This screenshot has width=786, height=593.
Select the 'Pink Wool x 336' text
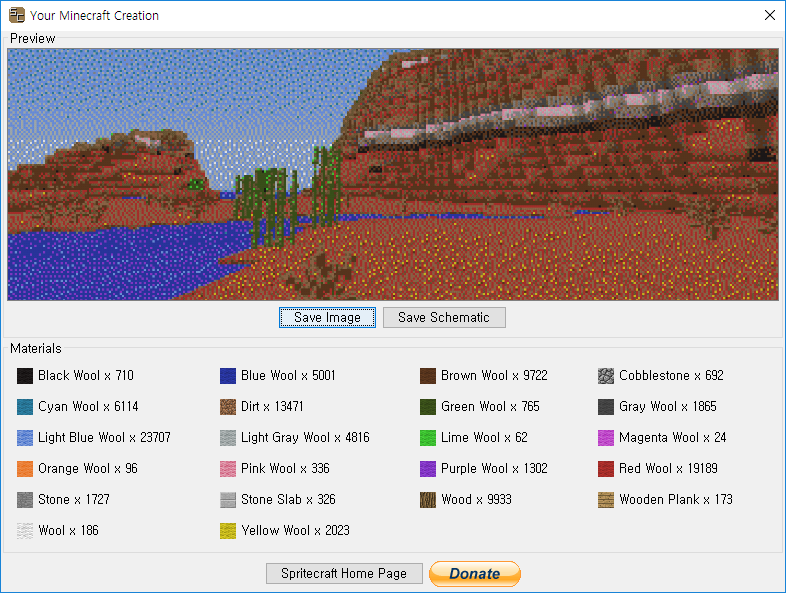[x=285, y=469]
